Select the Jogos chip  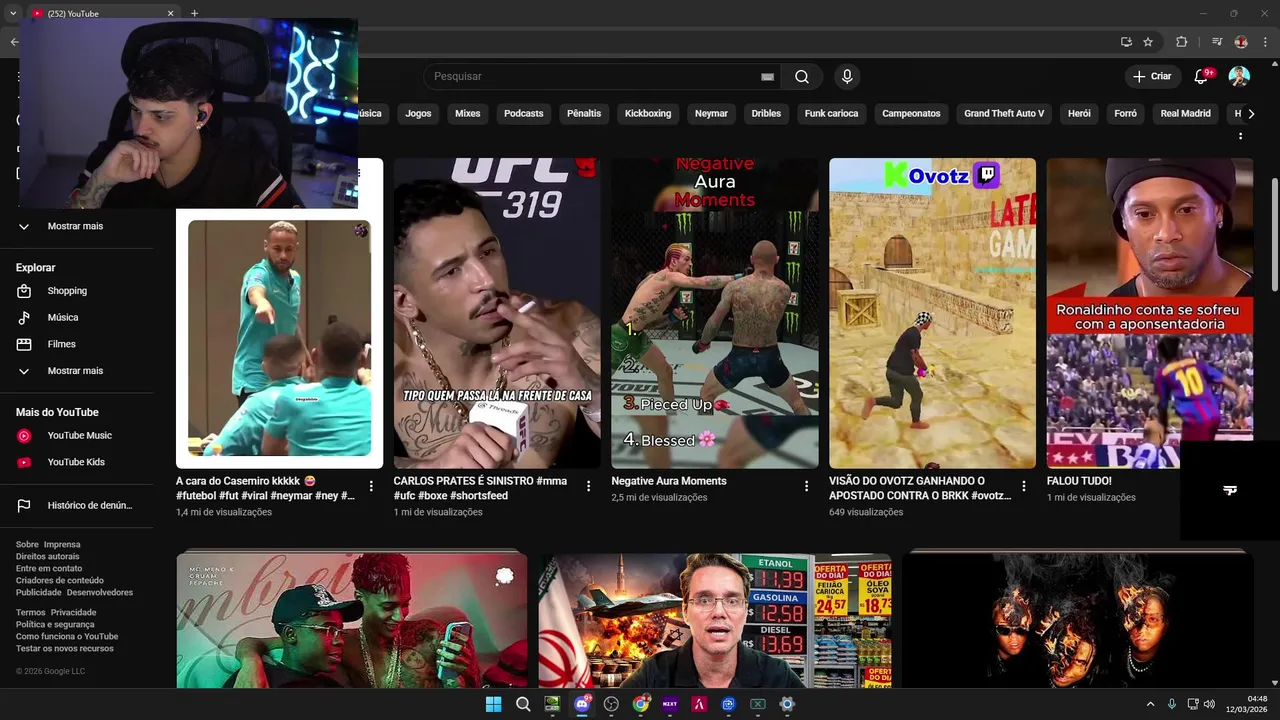click(418, 114)
